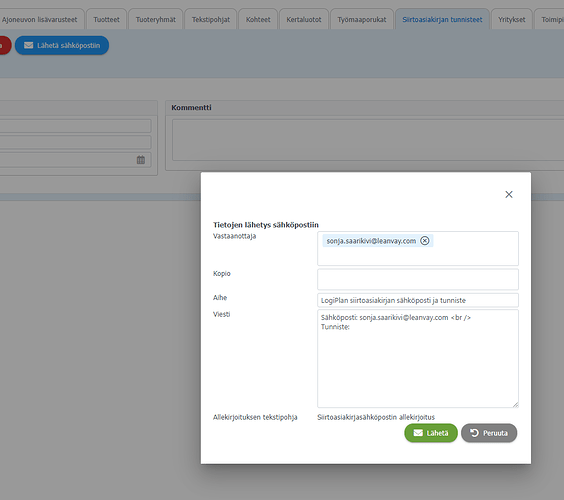Switch to the Tuotteet tab
This screenshot has width=564, height=500.
pyautogui.click(x=106, y=19)
